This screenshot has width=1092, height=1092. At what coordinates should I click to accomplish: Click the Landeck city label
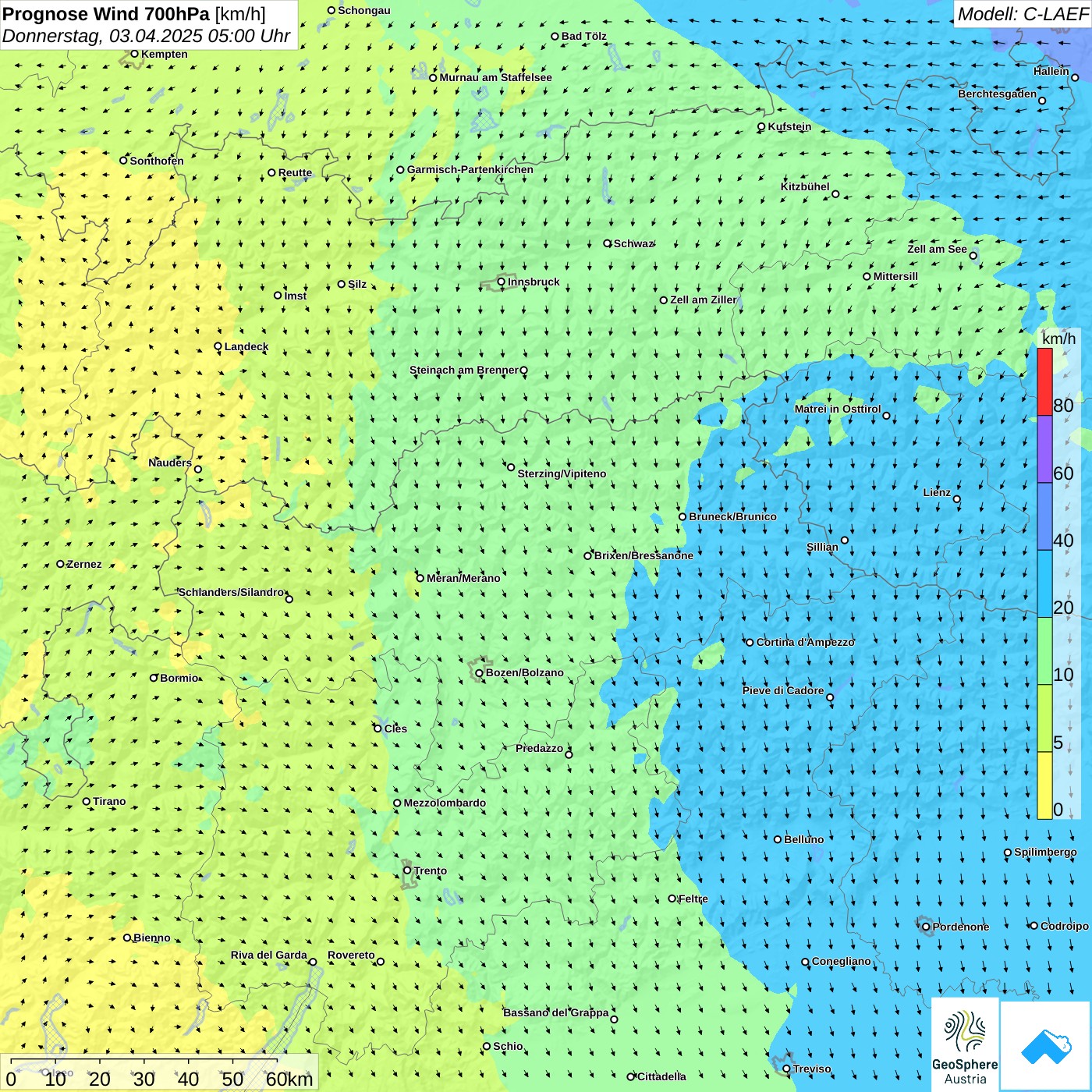tap(246, 346)
